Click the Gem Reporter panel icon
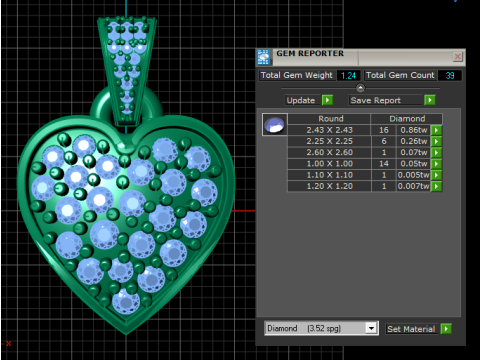The height and width of the screenshot is (360, 480). (x=264, y=57)
